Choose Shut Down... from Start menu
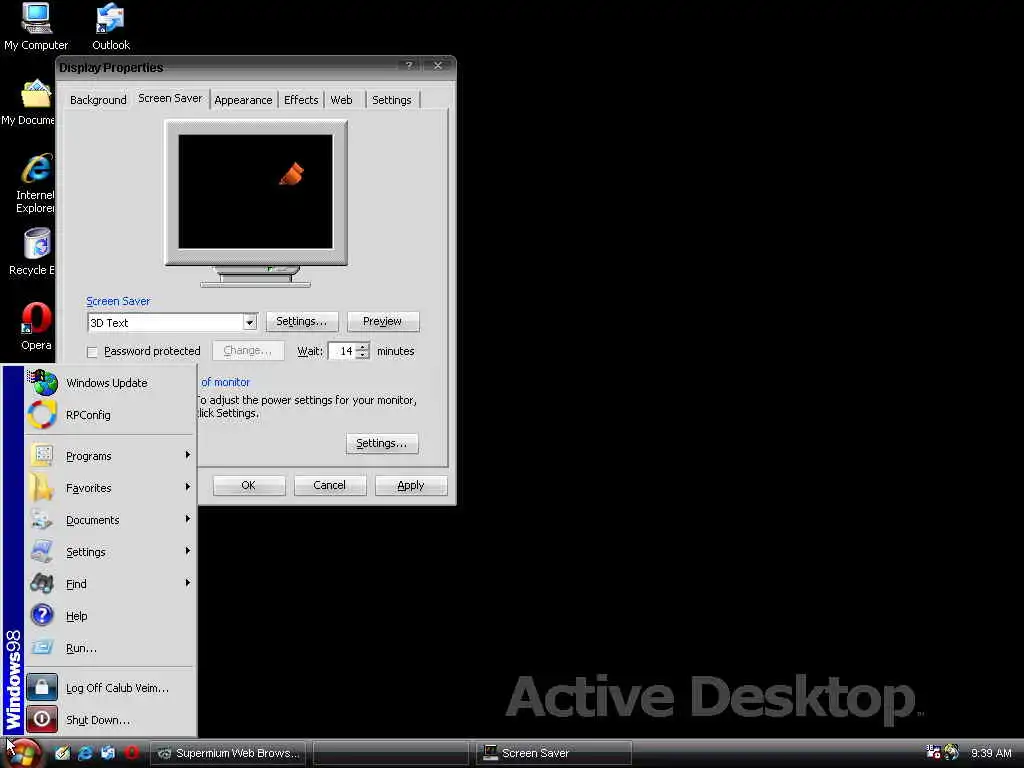The image size is (1024, 768). coord(97,720)
